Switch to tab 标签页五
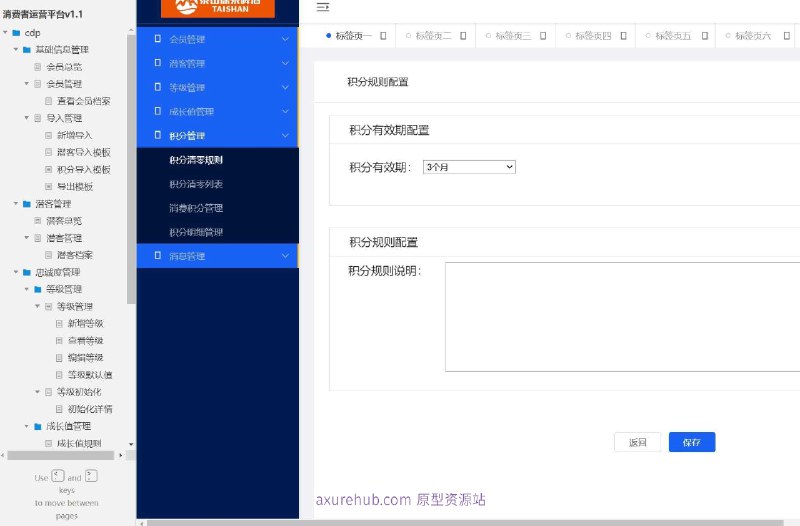800x526 pixels. [673, 36]
